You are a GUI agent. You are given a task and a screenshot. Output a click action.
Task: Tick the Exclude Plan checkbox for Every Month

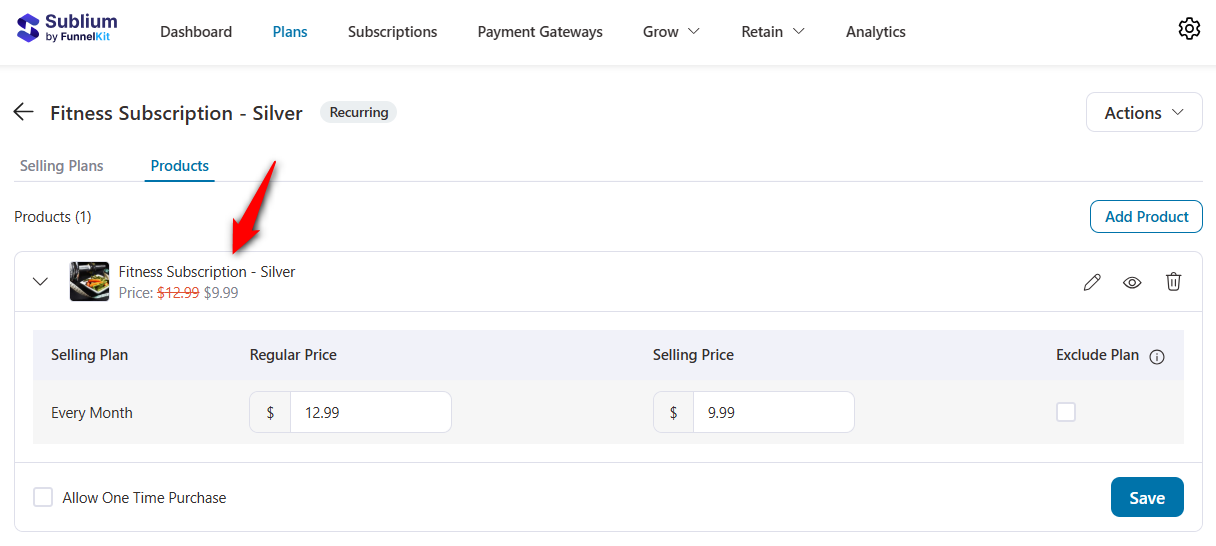(x=1066, y=412)
